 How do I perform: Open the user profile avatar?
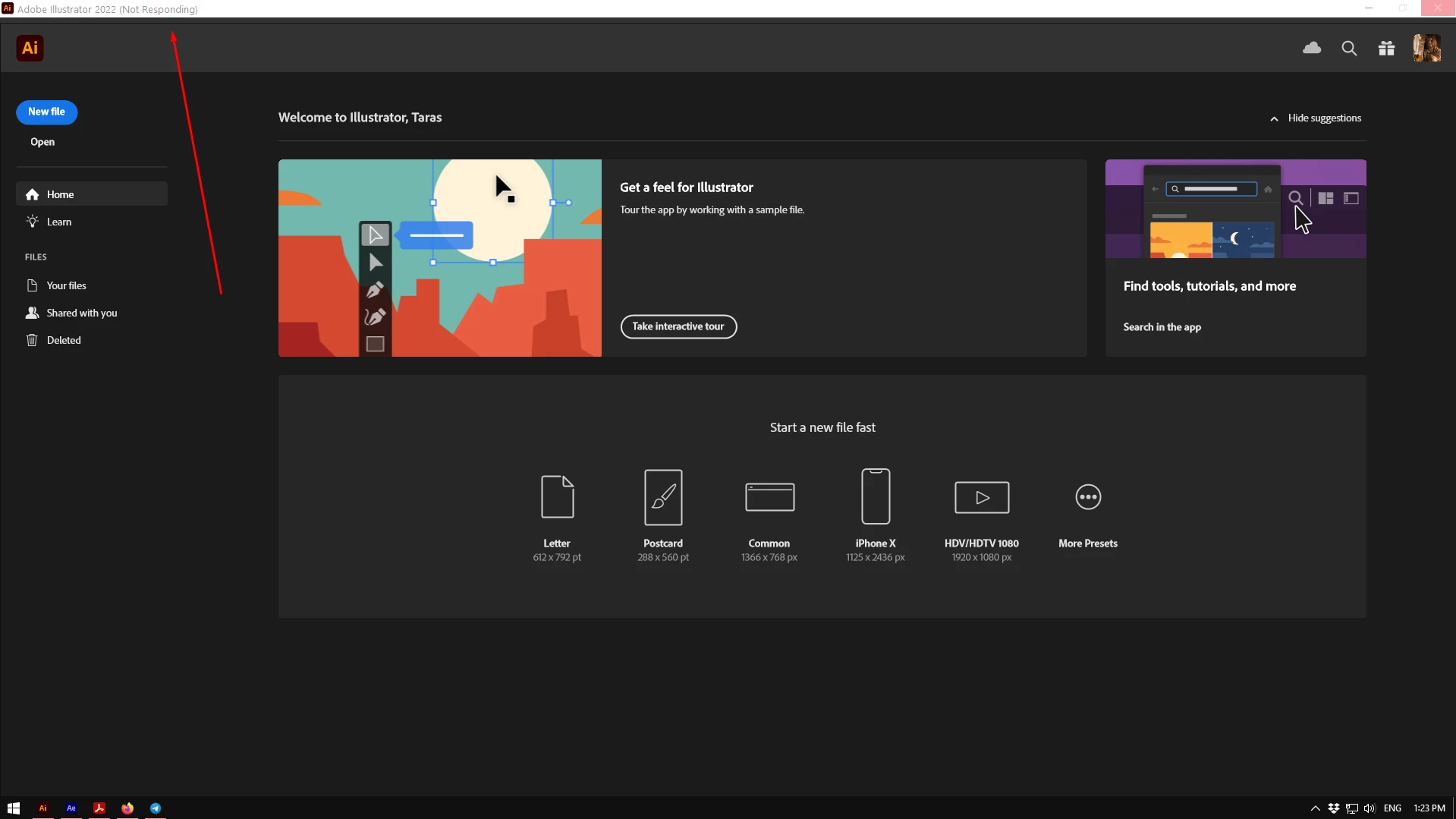pos(1426,48)
